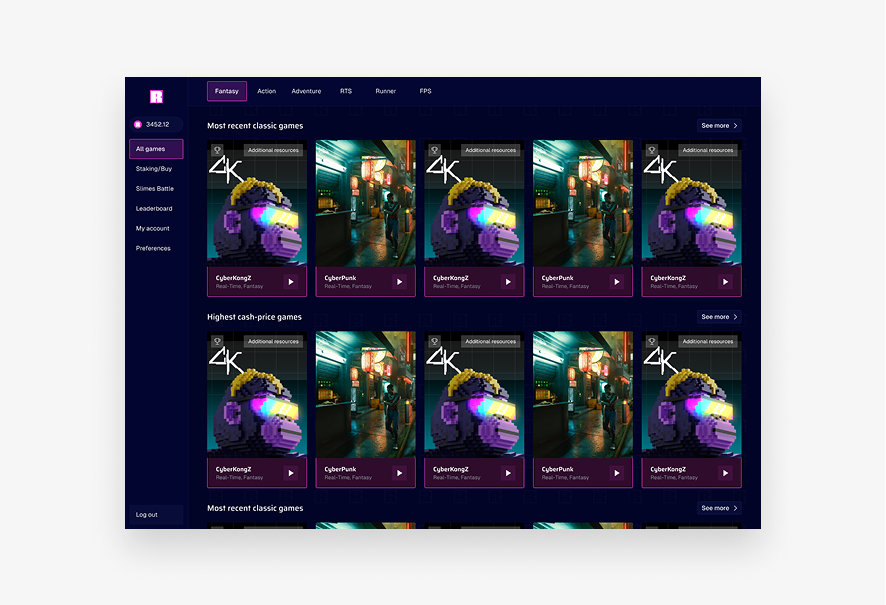Click the Log out button
Viewport: 886px width, 605px height.
point(145,515)
